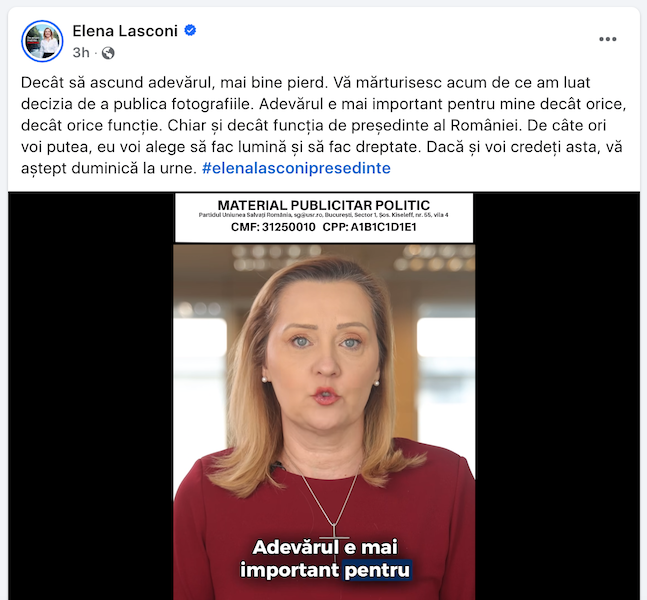Click the Partidul Uniunea Salvați România address line
This screenshot has width=647, height=600.
[324, 215]
